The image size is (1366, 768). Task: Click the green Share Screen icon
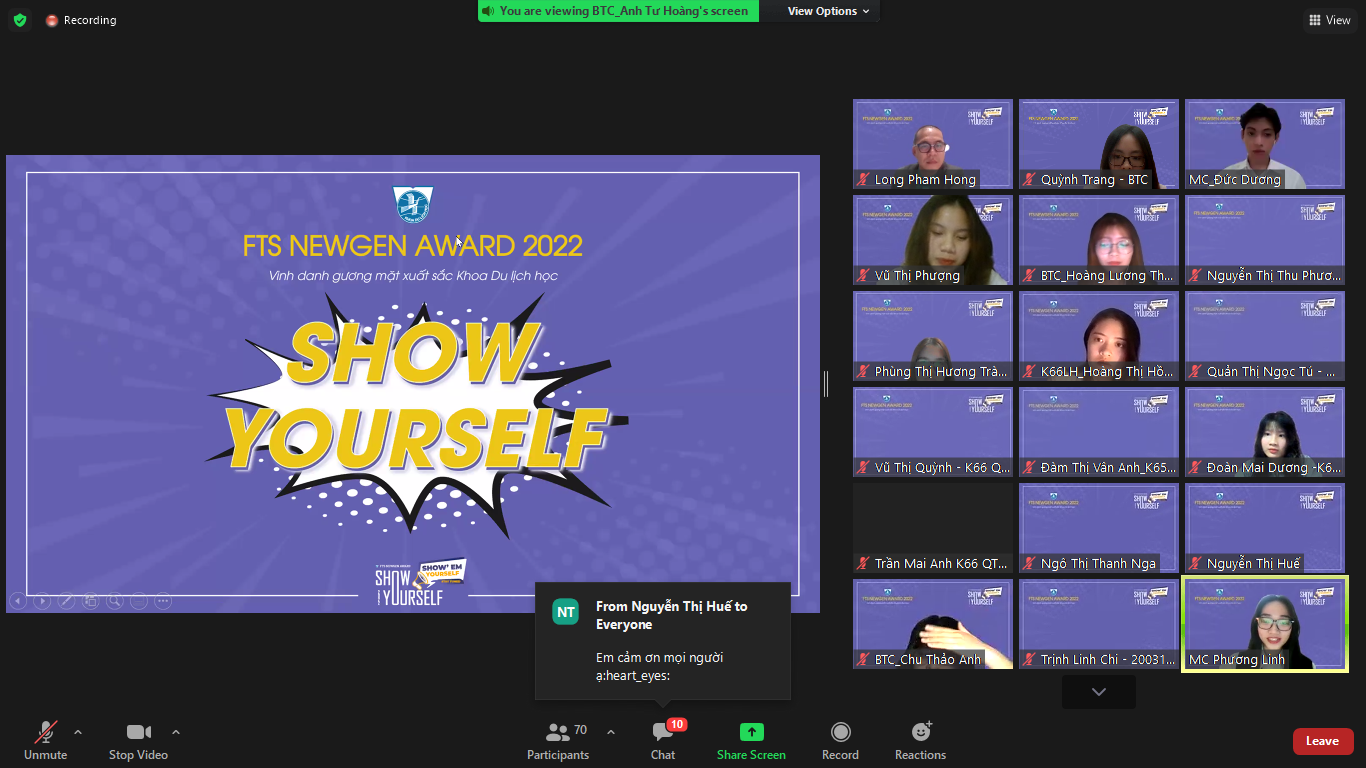pos(751,733)
